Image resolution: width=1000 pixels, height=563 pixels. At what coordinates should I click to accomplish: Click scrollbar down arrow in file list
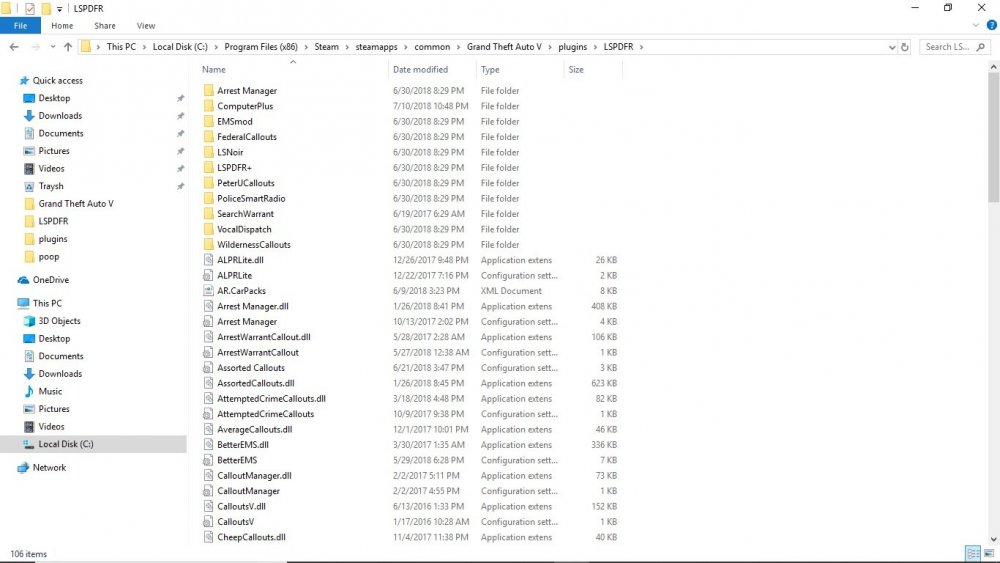coord(994,539)
